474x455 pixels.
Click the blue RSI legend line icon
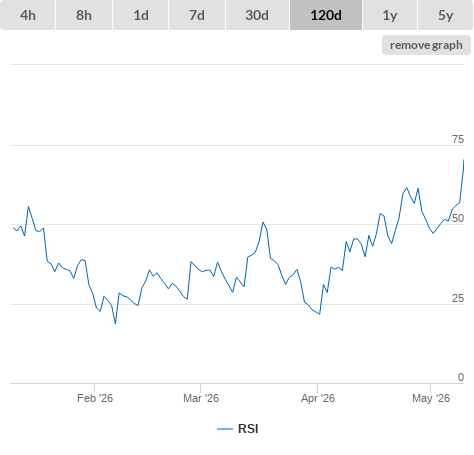[225, 429]
